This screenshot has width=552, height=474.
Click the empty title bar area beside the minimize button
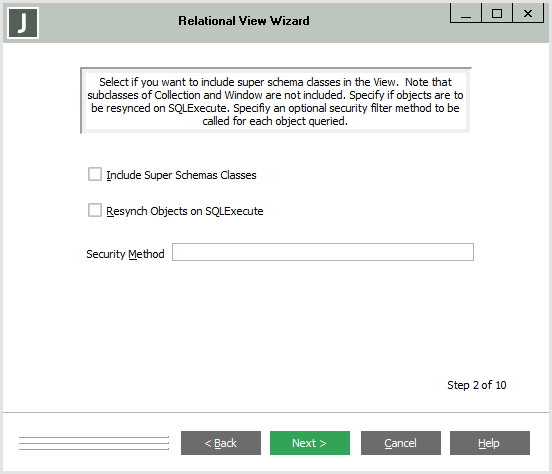click(380, 21)
